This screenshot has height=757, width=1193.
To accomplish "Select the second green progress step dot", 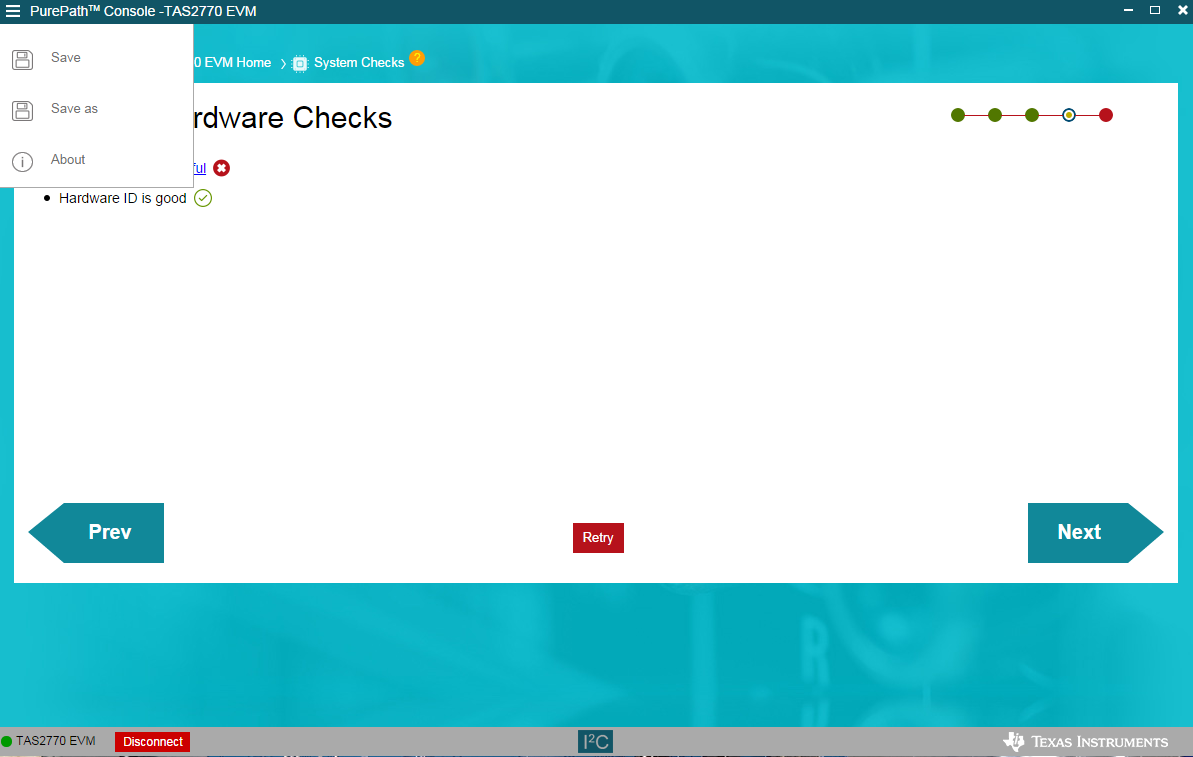I will point(995,115).
